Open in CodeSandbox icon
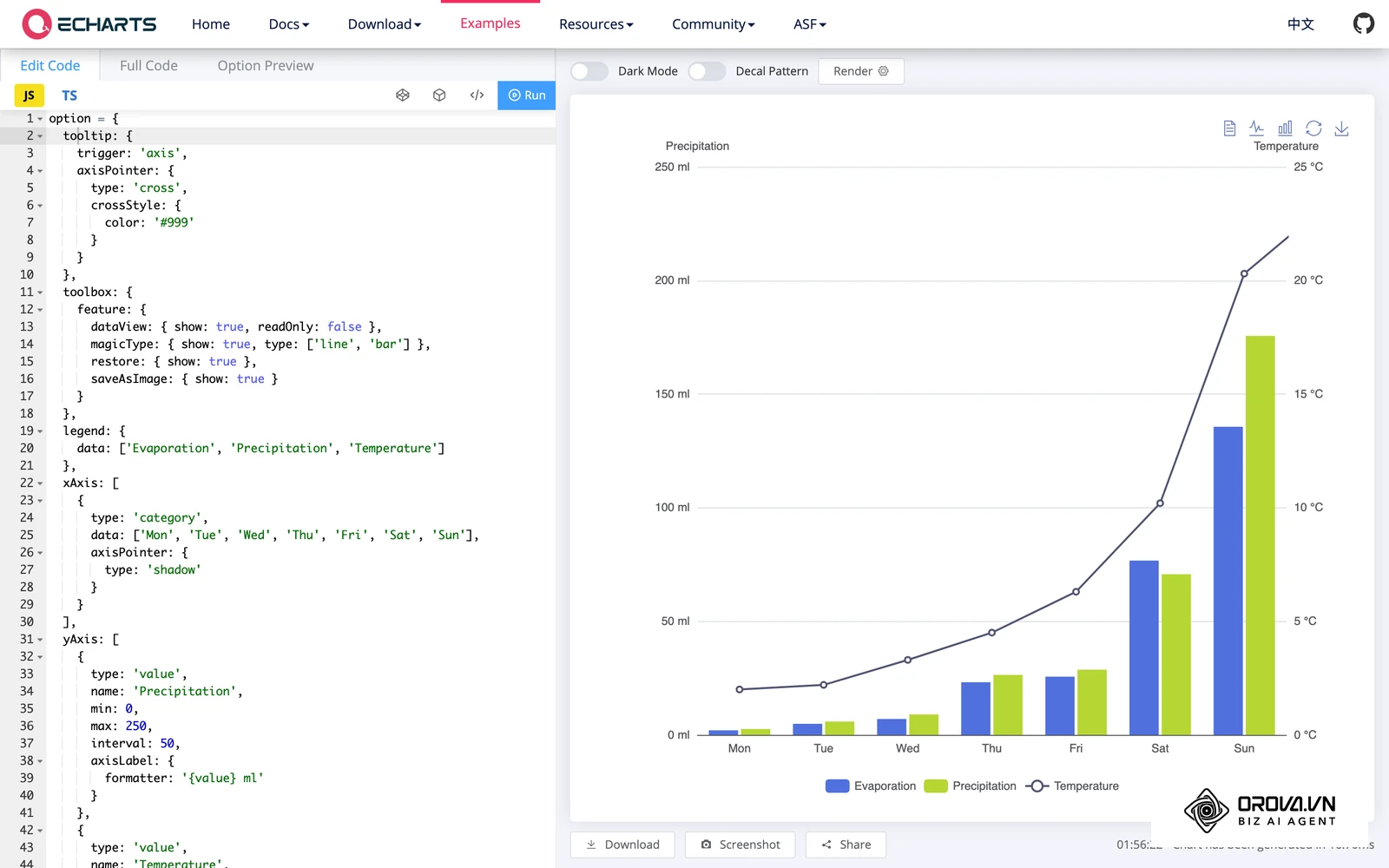The image size is (1389, 868). click(x=403, y=95)
